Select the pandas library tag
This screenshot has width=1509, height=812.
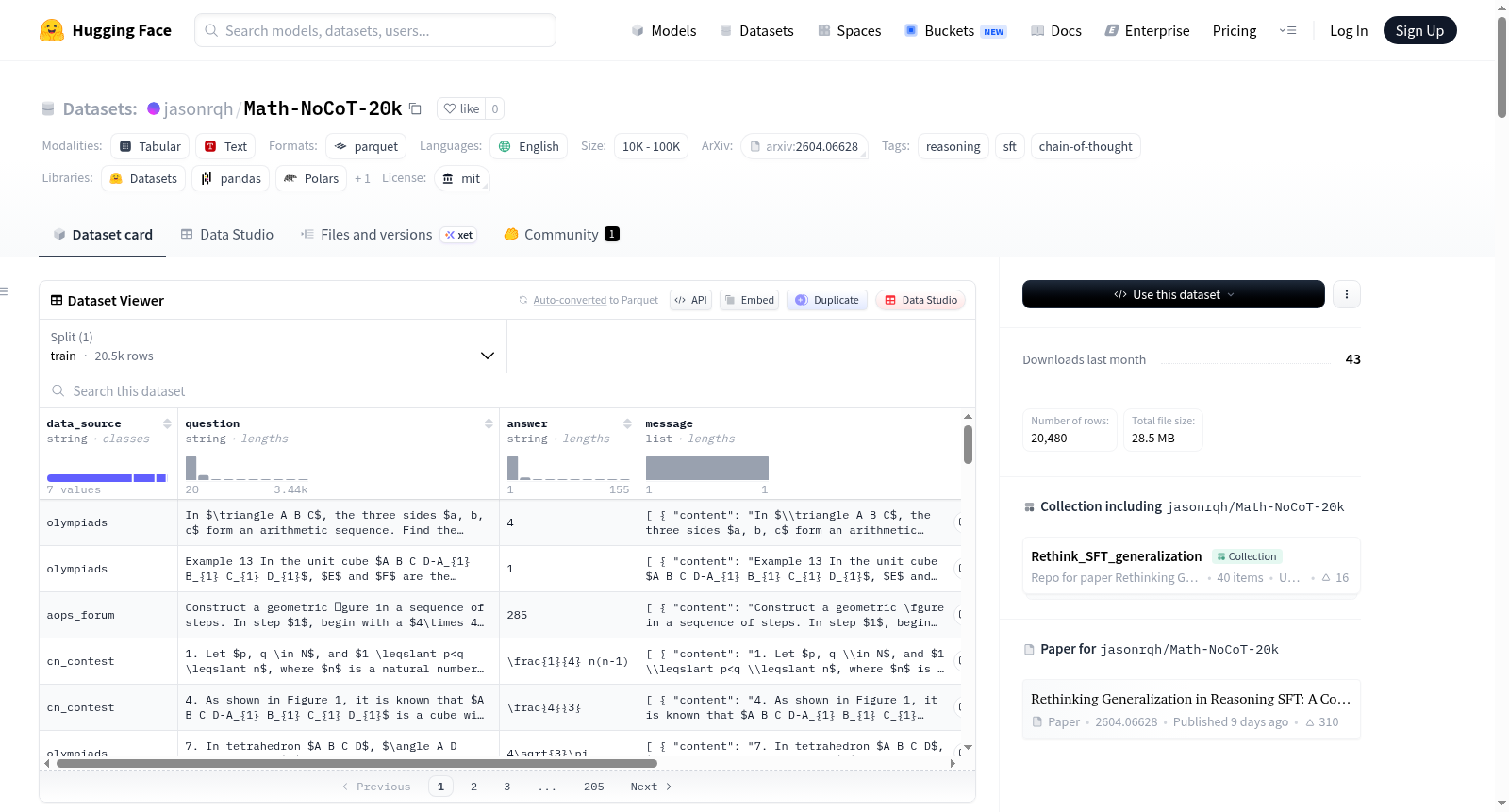(x=231, y=178)
